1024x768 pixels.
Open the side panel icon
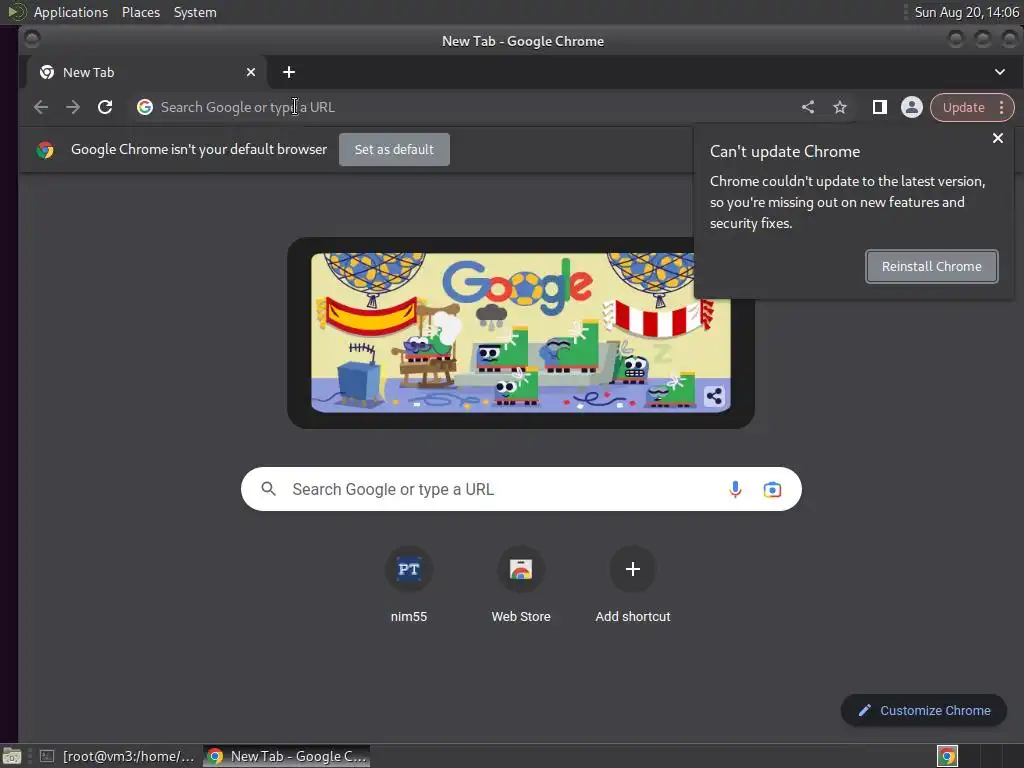point(880,107)
